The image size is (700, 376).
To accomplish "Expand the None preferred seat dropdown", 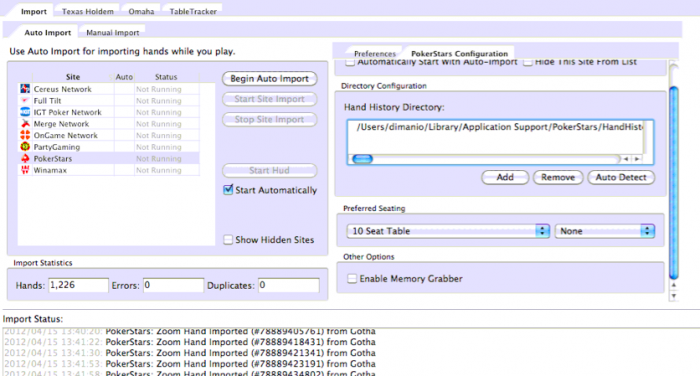I will (x=605, y=231).
